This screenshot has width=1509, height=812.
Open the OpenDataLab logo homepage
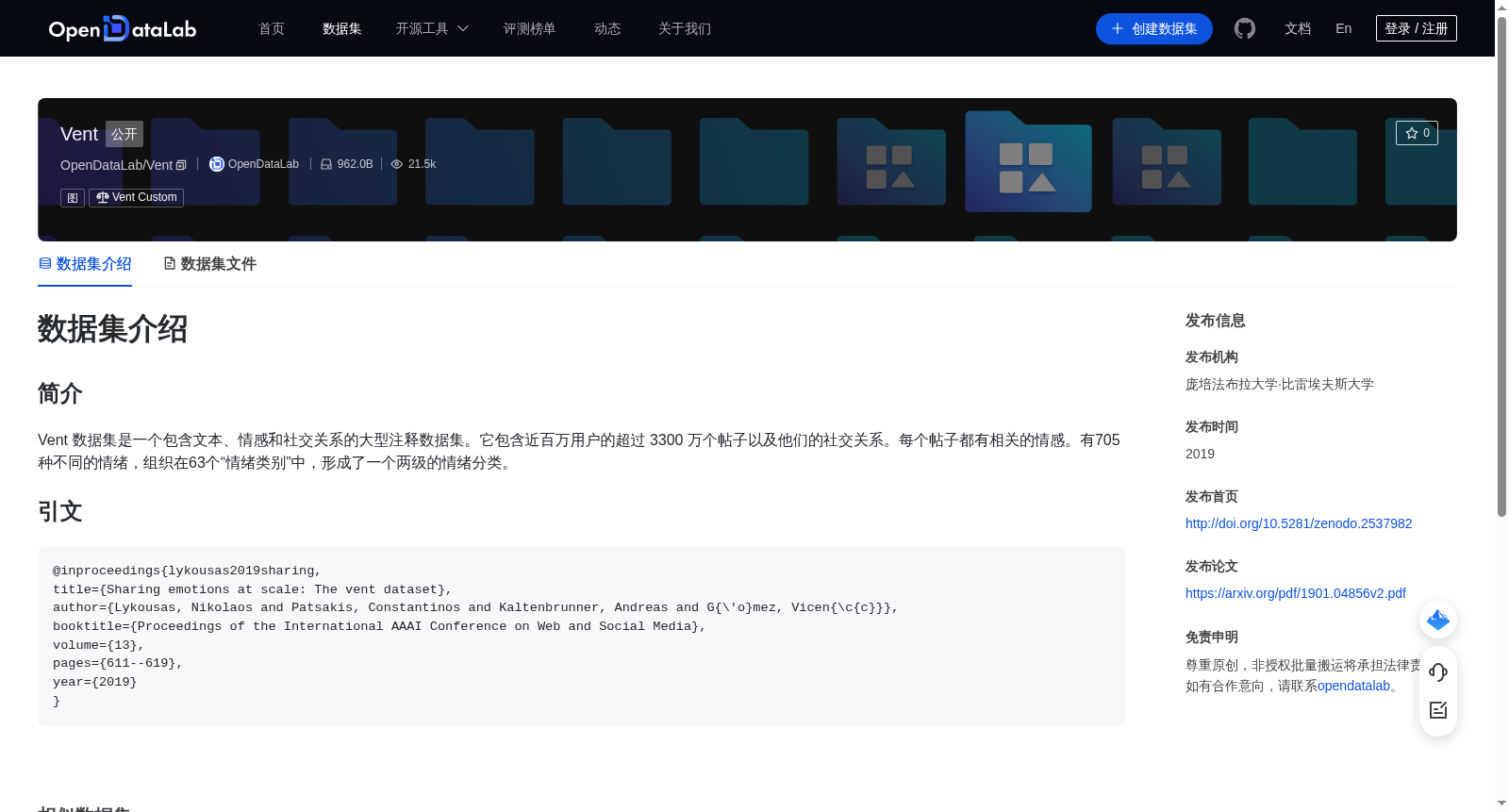coord(123,28)
